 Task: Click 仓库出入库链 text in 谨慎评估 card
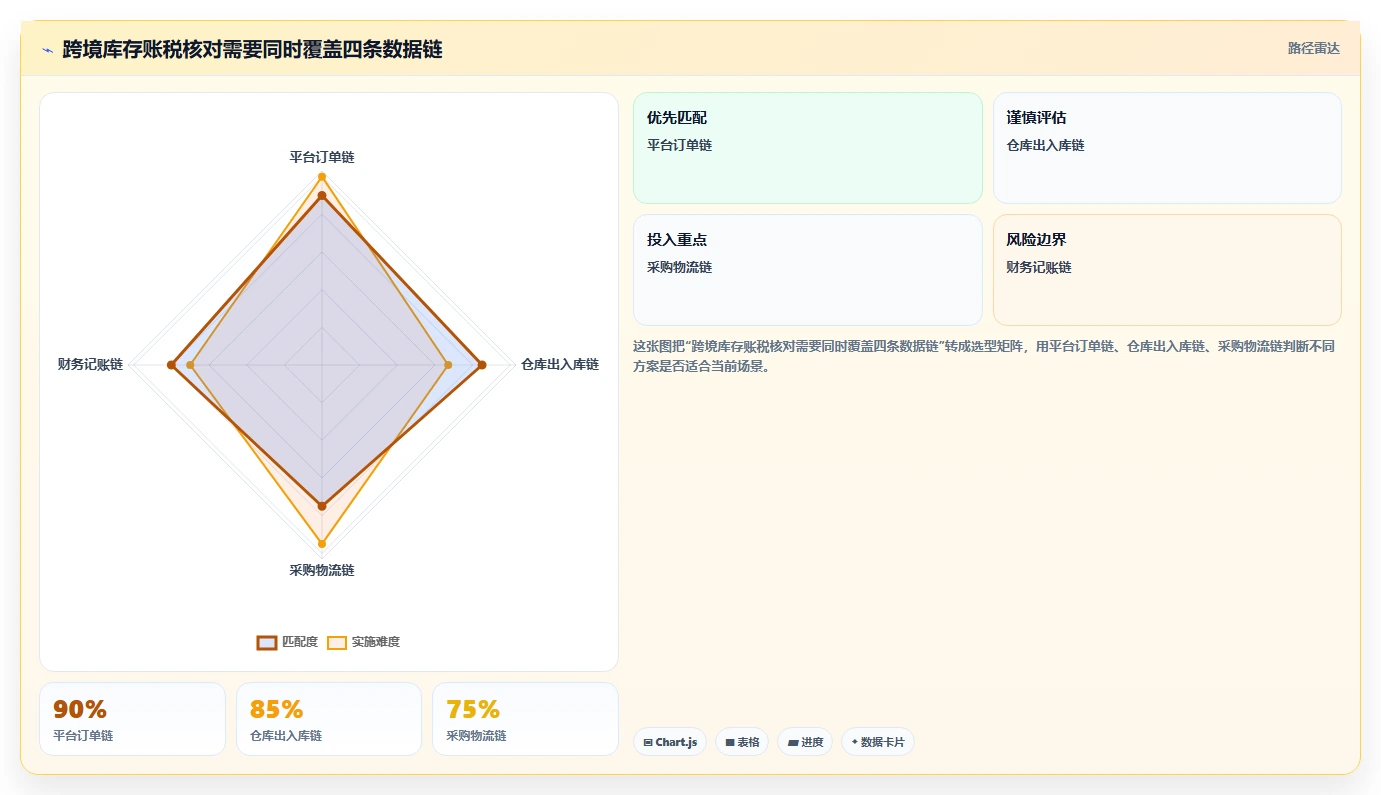coord(1045,145)
